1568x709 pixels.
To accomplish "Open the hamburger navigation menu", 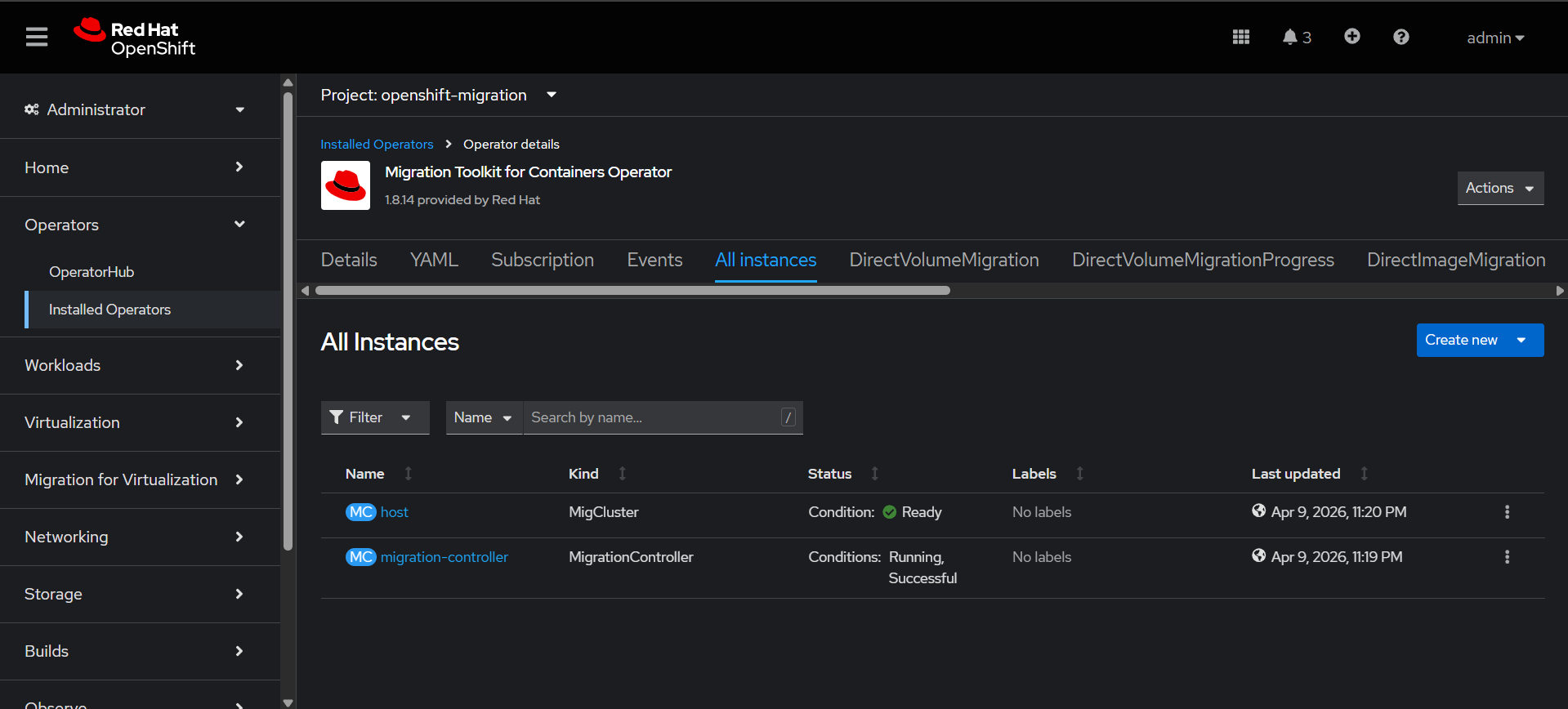I will pyautogui.click(x=37, y=37).
